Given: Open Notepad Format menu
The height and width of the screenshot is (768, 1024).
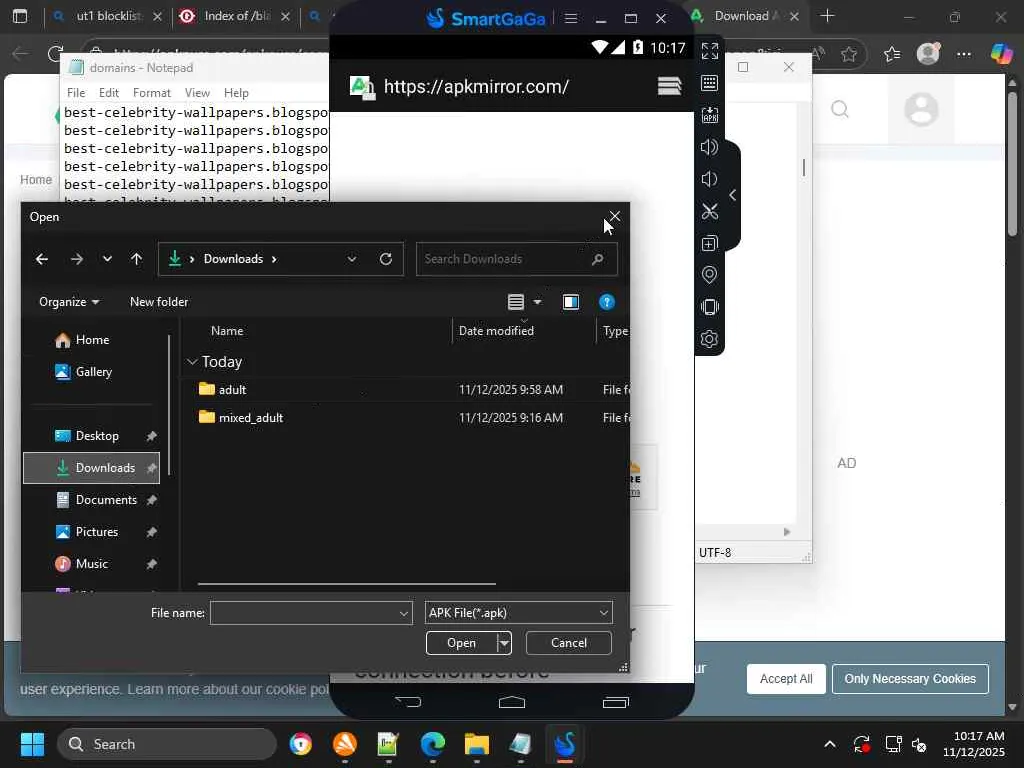Looking at the screenshot, I should pos(152,93).
